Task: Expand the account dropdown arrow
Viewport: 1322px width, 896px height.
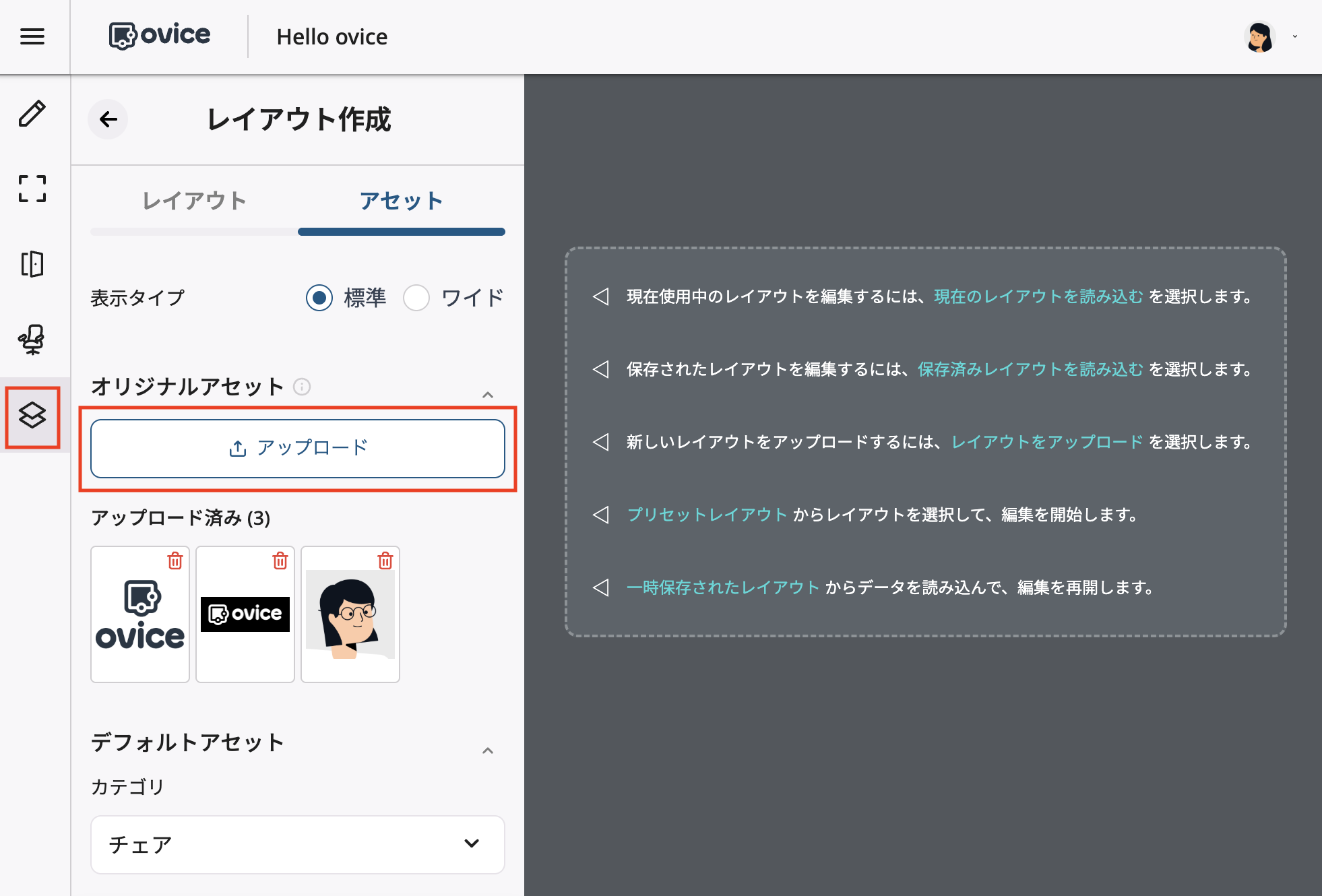Action: [1295, 36]
